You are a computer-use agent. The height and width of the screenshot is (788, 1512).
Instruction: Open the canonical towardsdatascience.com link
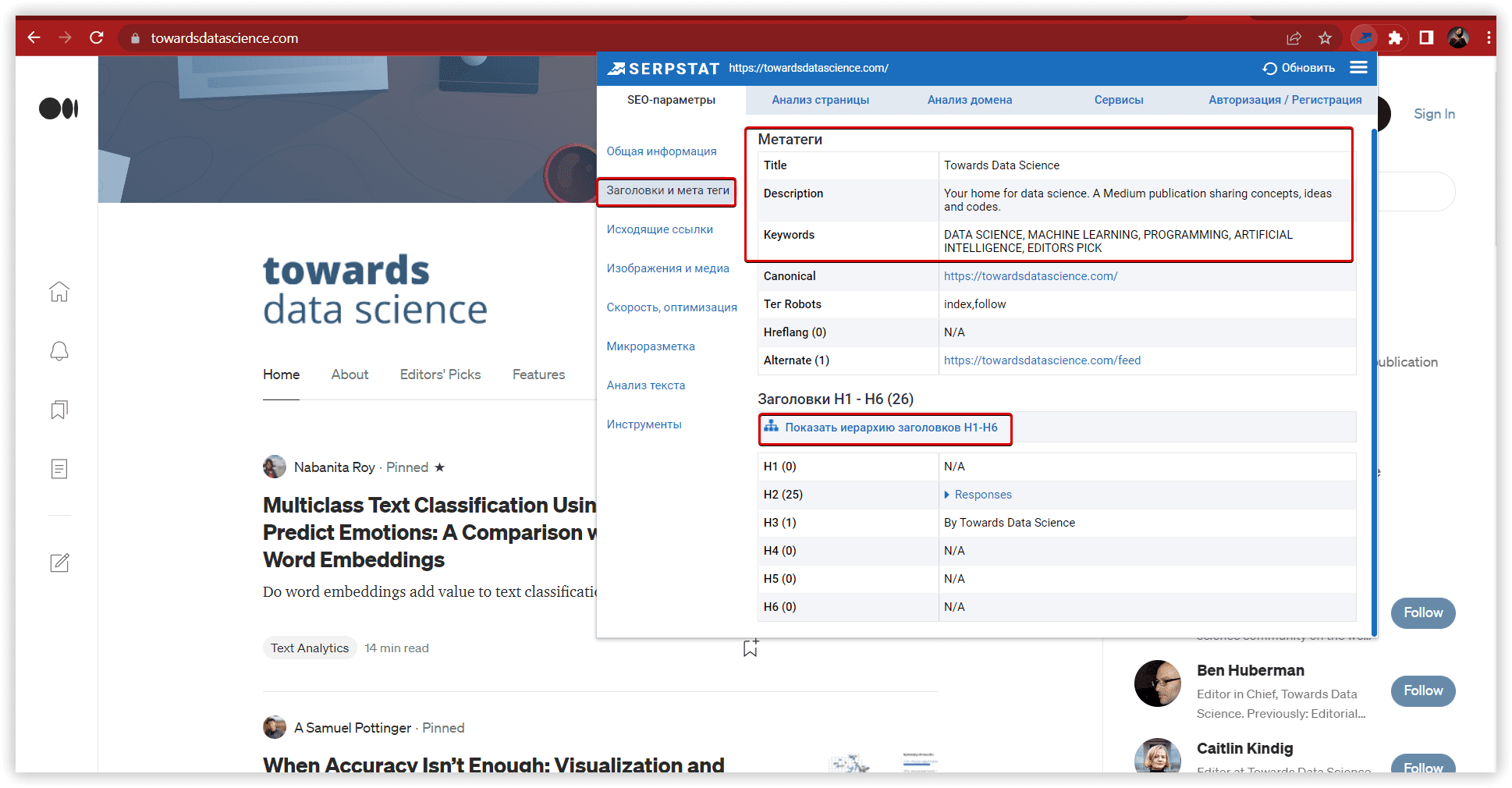pos(1030,276)
